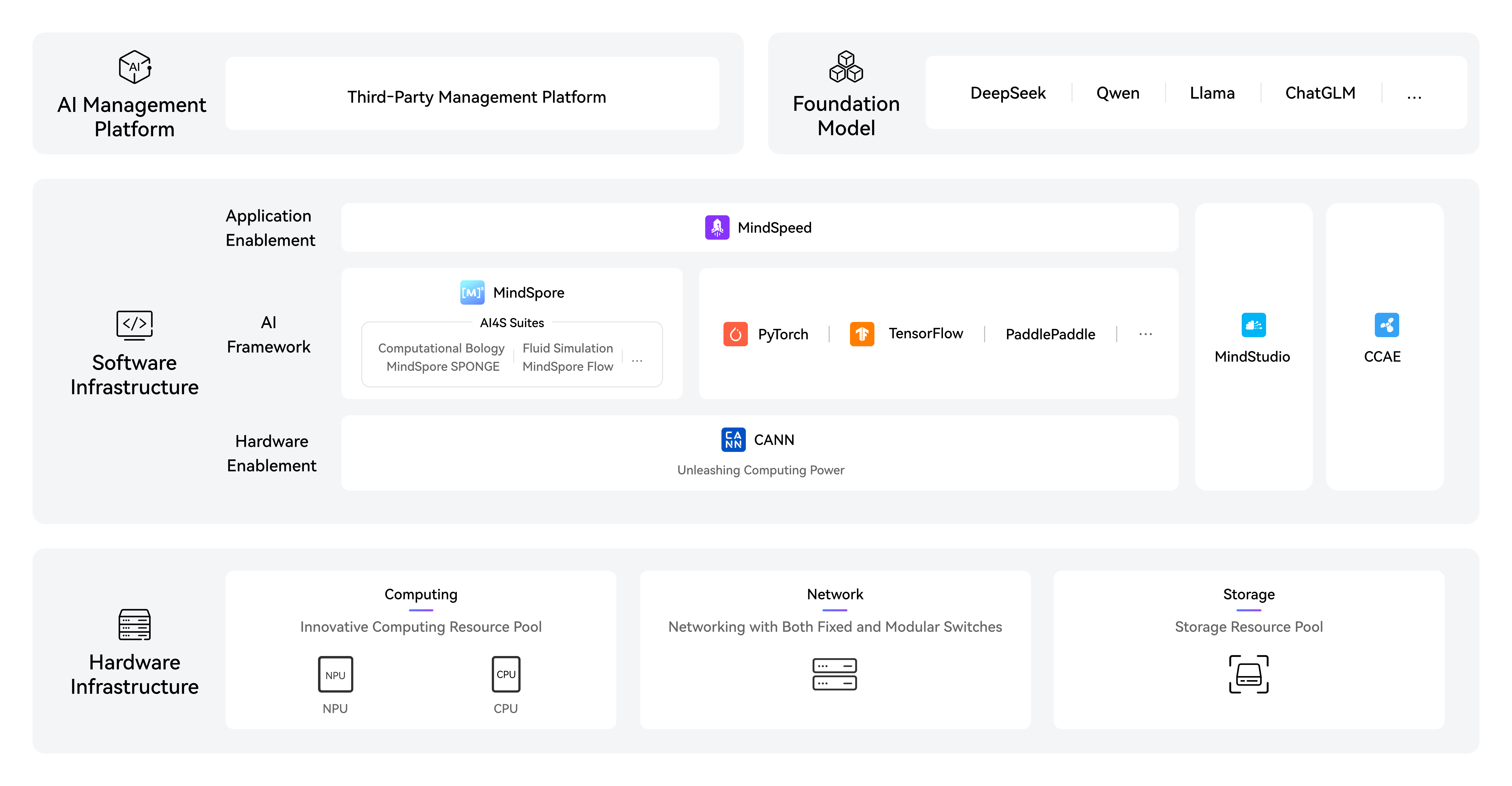This screenshot has width=1512, height=786.
Task: Click the MindStudio icon
Action: tap(1253, 325)
